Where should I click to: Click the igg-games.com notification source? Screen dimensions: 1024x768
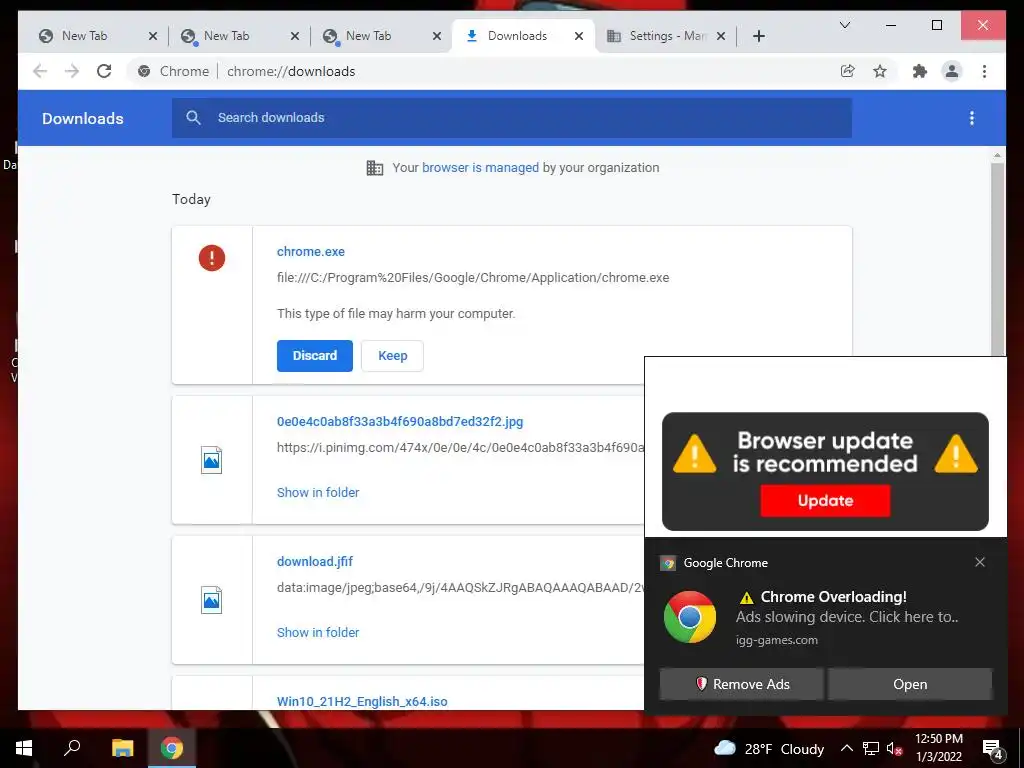coord(776,640)
